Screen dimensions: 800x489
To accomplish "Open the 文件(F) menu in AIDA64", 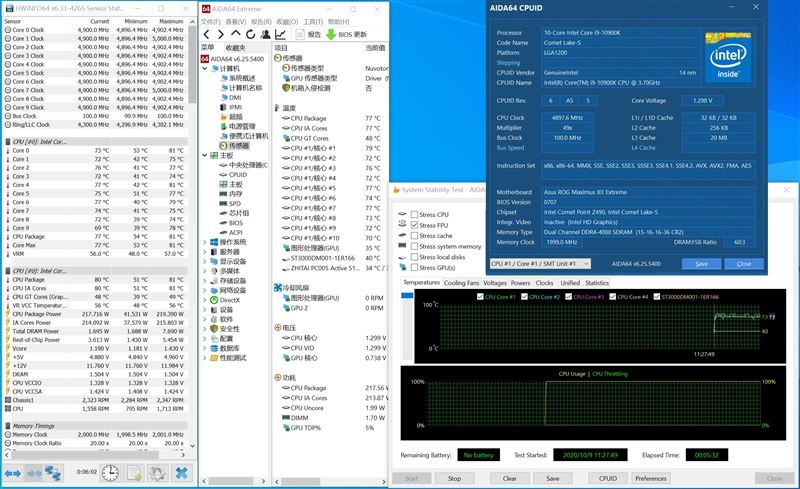I will 211,21.
